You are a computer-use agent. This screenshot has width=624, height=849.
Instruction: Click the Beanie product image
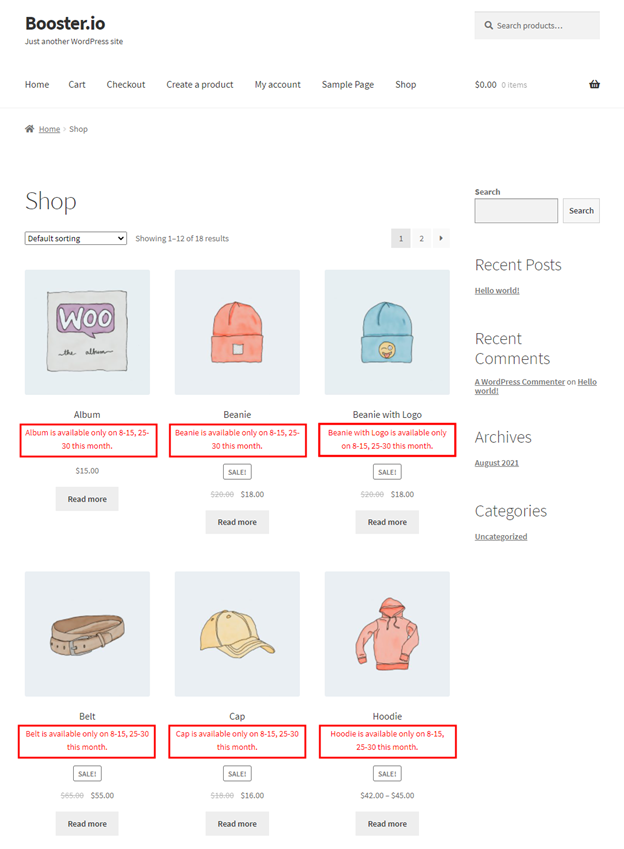click(237, 332)
